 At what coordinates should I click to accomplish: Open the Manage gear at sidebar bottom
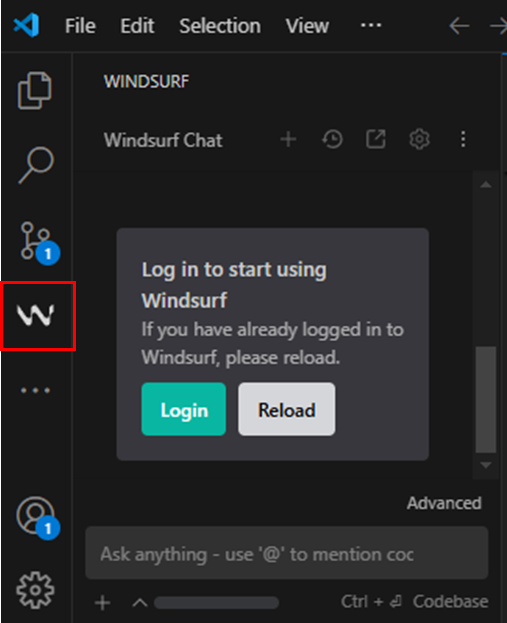tap(35, 590)
